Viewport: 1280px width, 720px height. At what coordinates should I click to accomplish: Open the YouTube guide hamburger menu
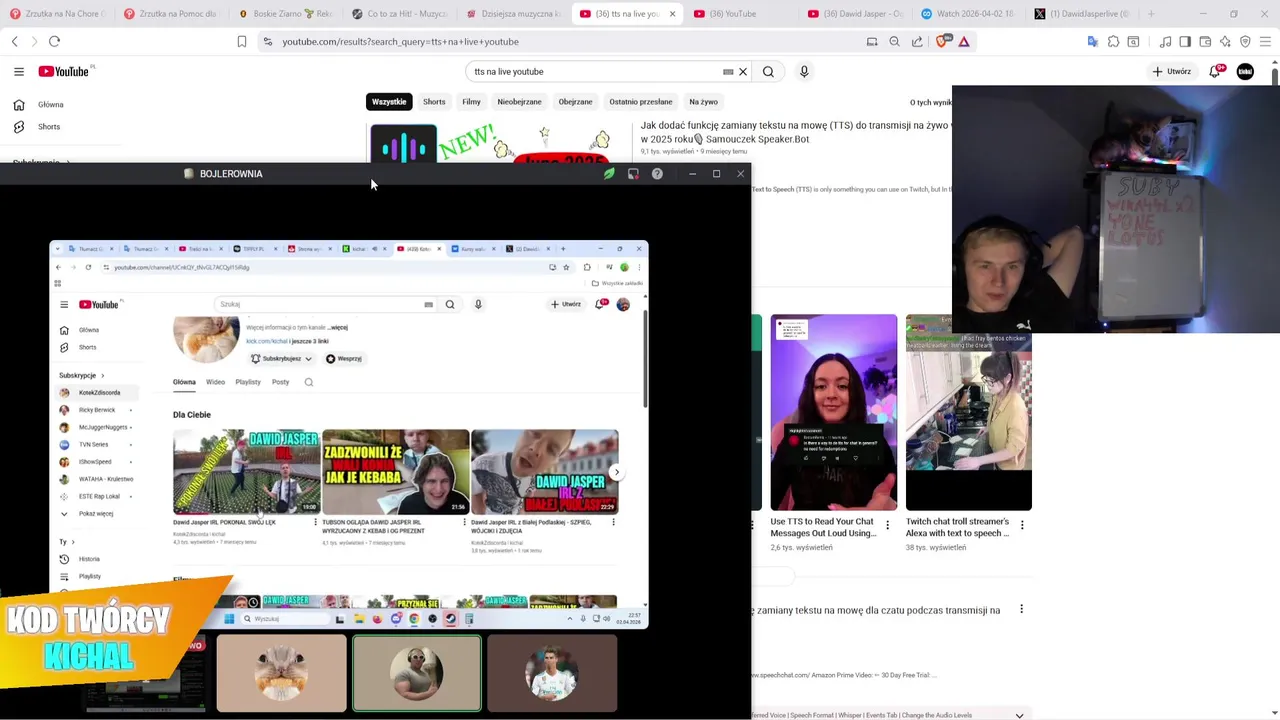click(x=18, y=71)
